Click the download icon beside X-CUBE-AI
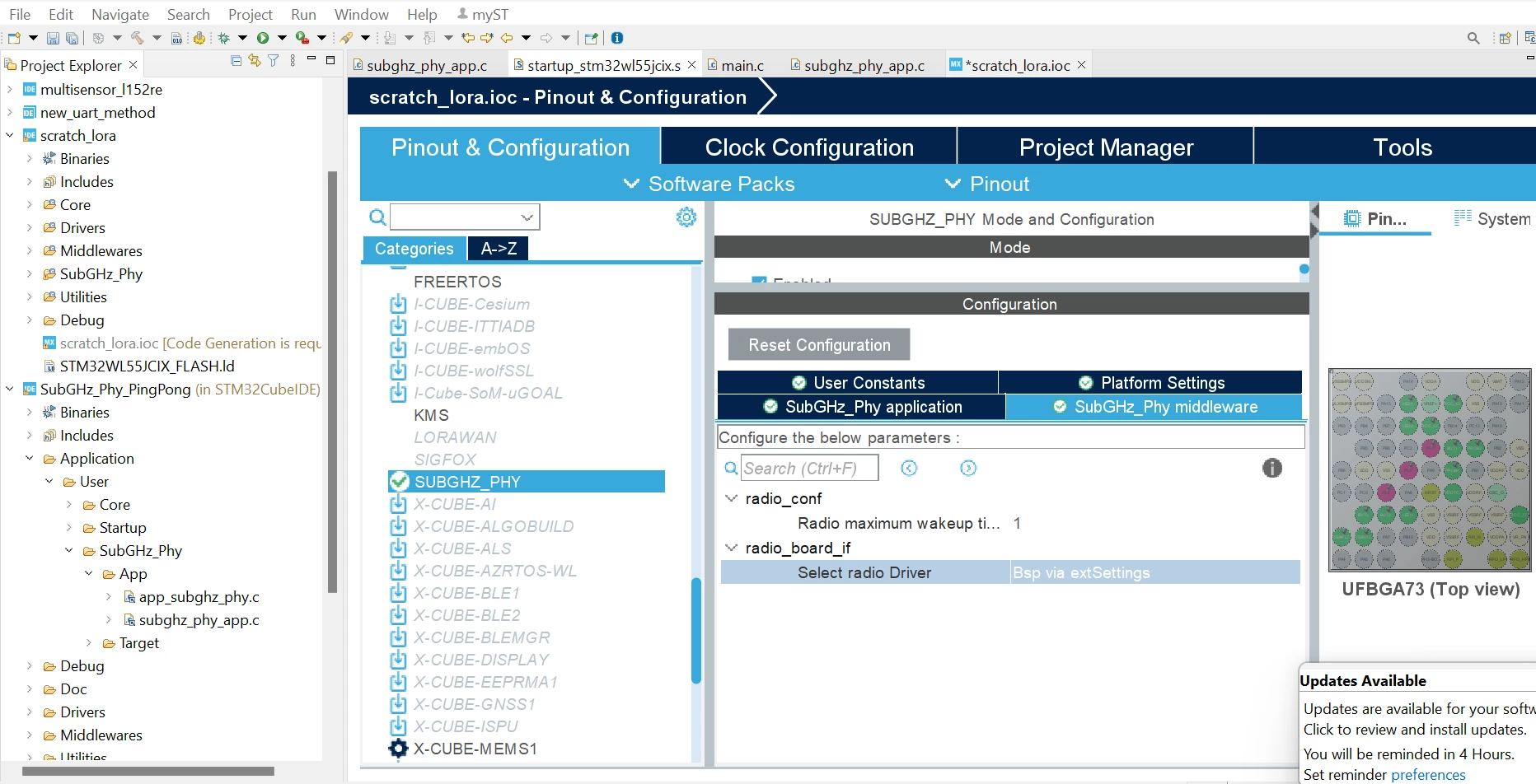 coord(398,504)
